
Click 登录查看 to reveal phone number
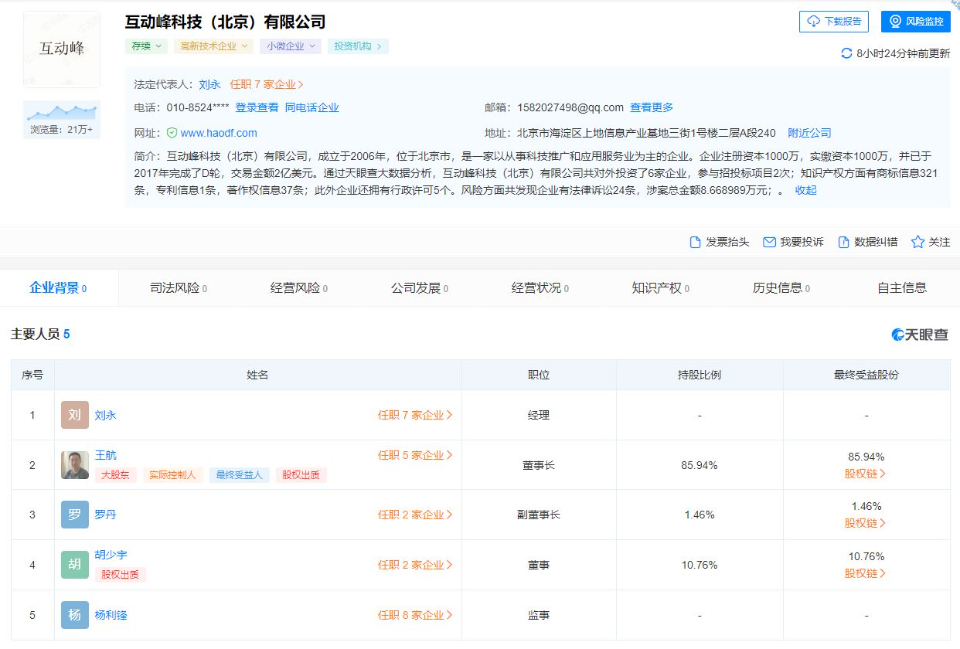(x=257, y=108)
